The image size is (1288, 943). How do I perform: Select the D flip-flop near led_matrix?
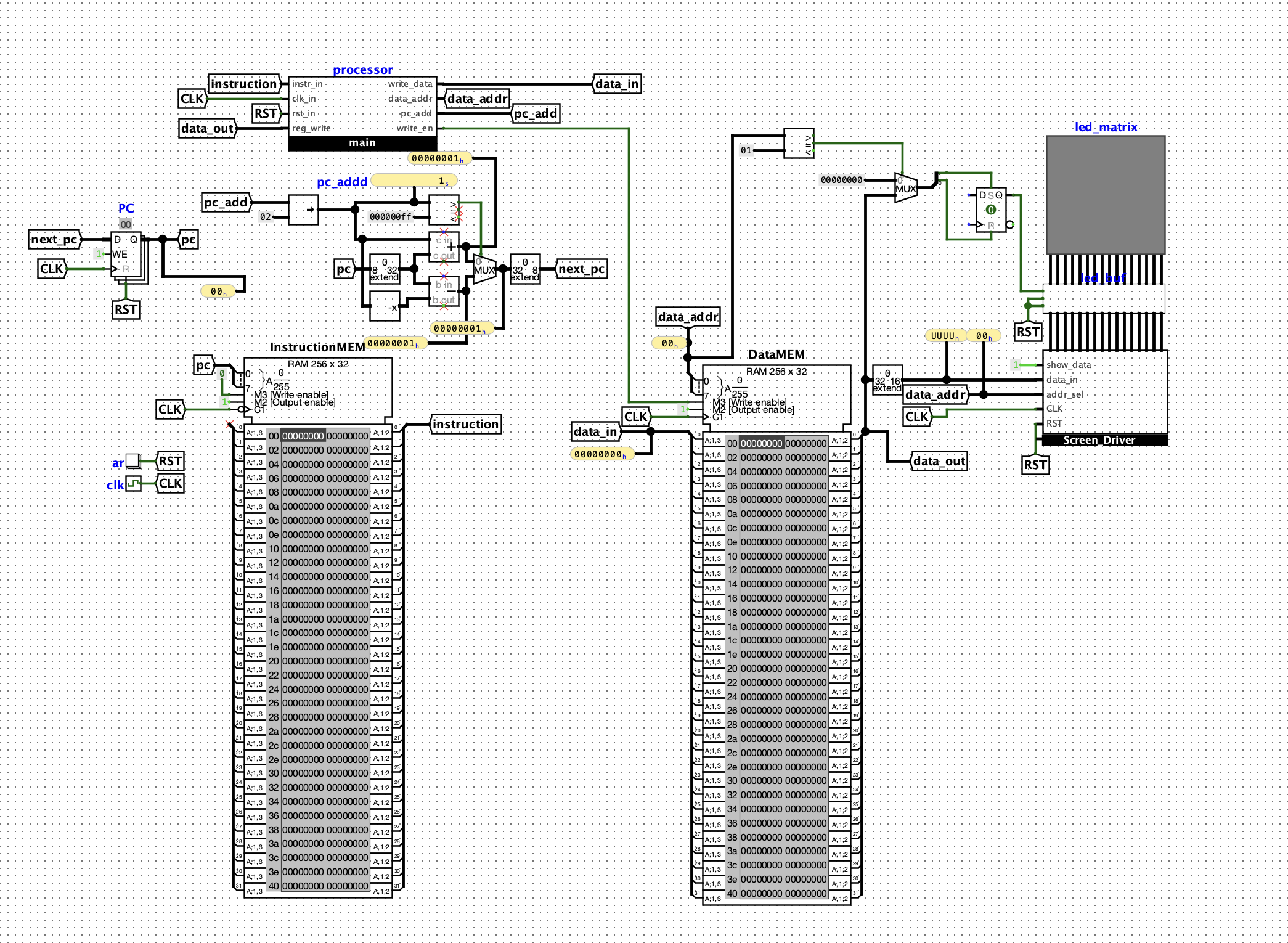[991, 210]
